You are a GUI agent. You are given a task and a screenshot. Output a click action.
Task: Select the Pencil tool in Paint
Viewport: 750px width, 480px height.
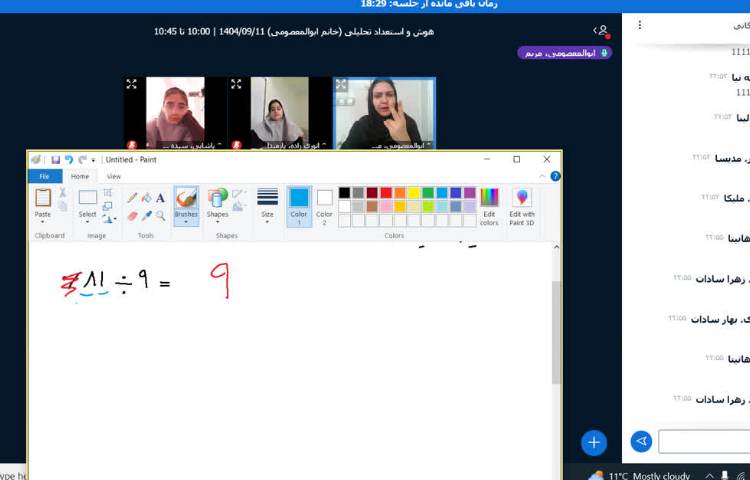(132, 197)
